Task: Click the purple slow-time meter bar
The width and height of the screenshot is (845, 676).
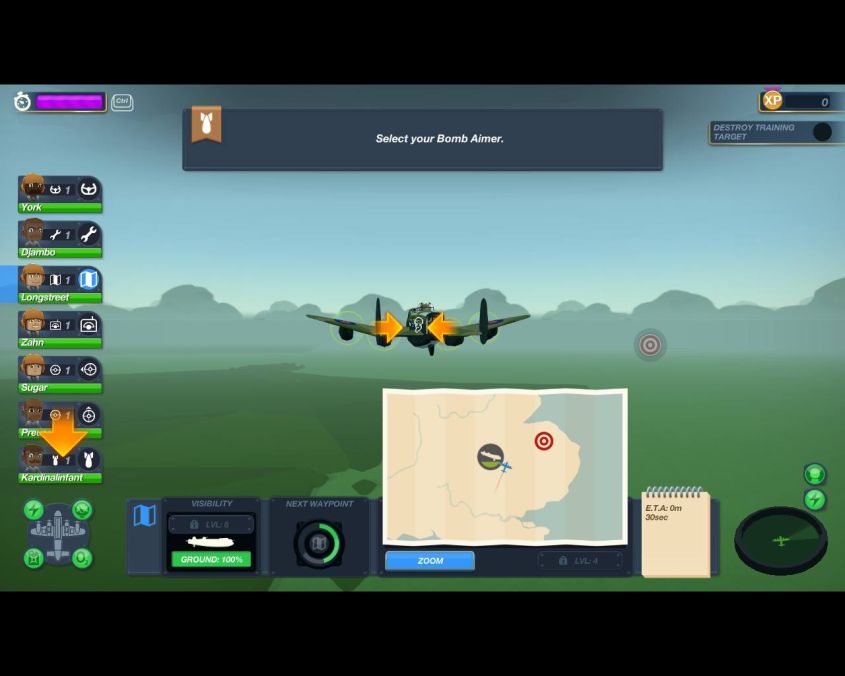Action: point(69,101)
